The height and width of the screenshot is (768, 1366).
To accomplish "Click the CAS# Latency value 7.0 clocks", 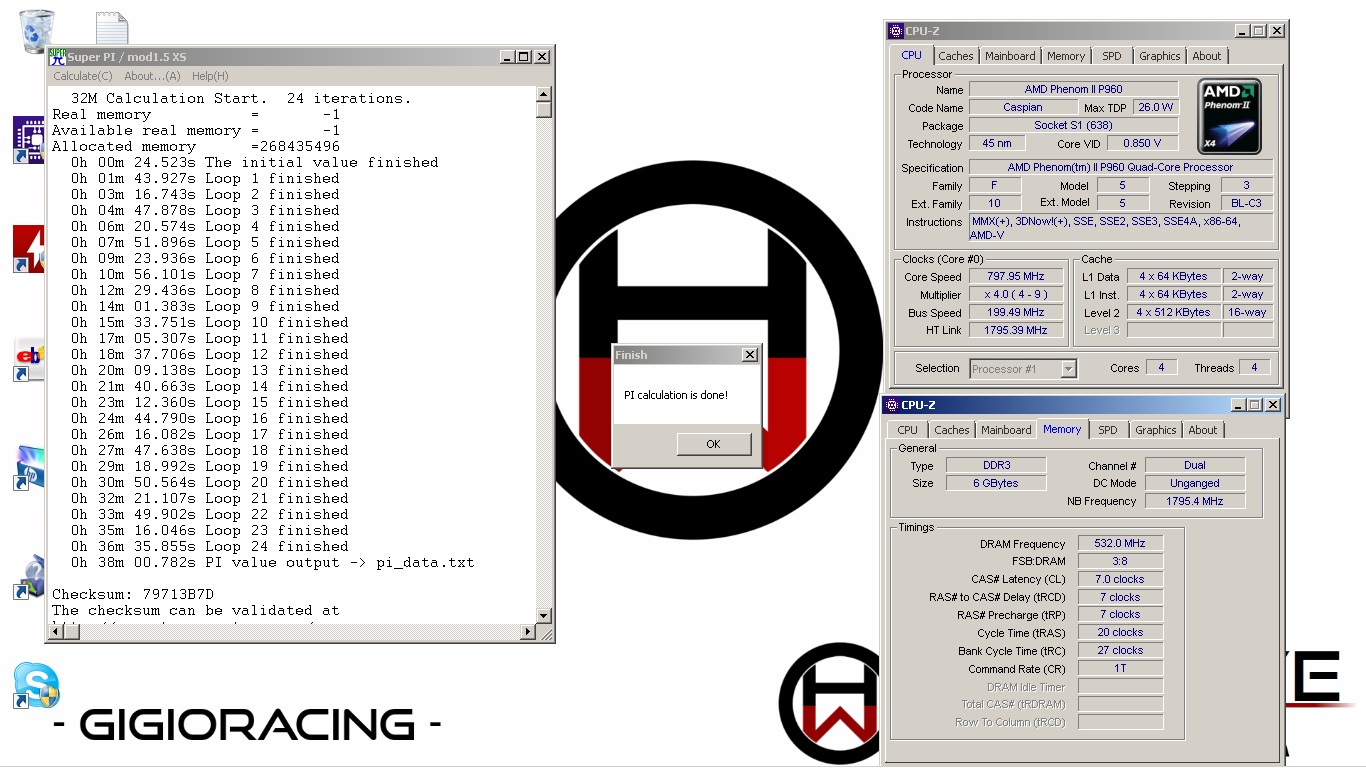I will pos(1120,579).
